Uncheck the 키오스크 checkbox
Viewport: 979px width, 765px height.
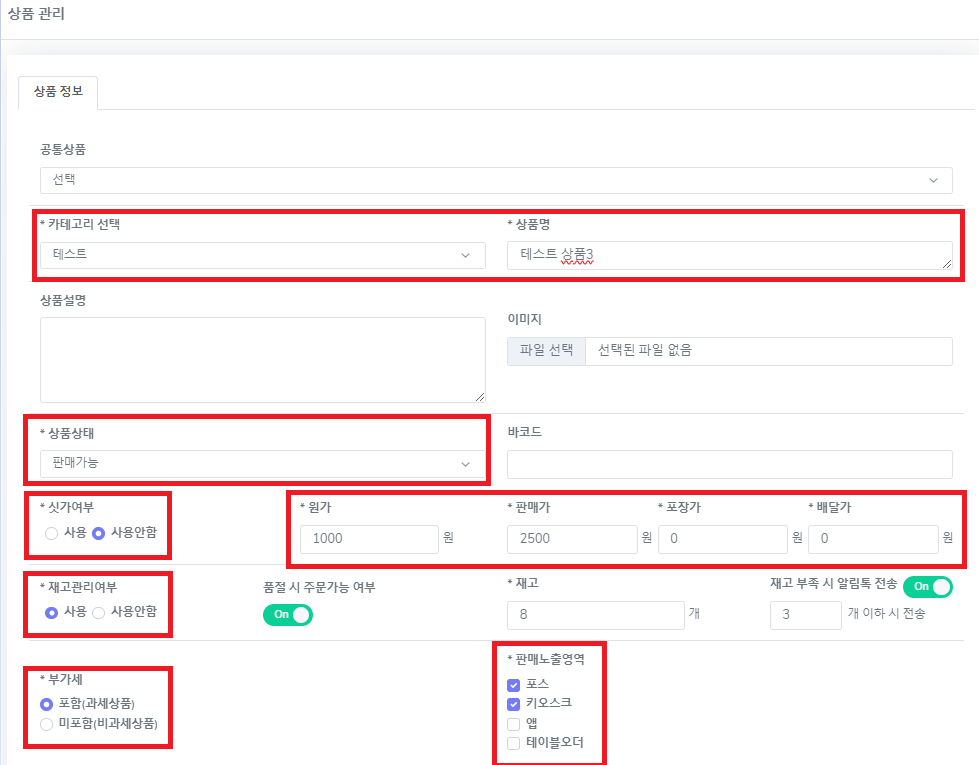pyautogui.click(x=514, y=704)
